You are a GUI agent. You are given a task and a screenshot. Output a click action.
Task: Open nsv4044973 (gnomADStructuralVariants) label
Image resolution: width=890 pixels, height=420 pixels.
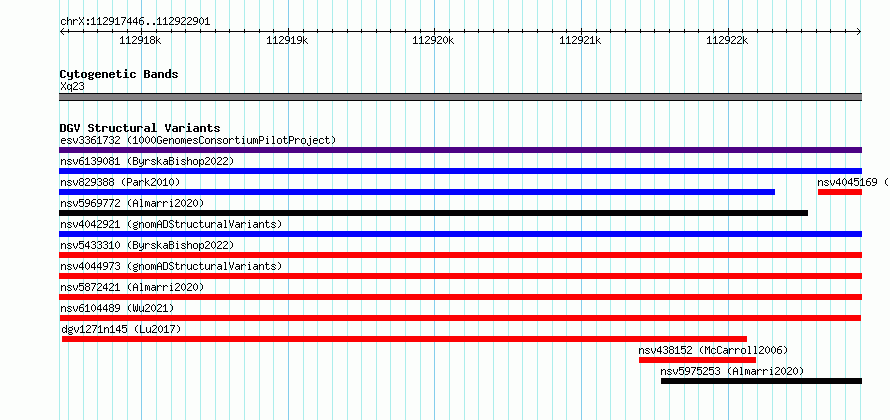point(171,266)
